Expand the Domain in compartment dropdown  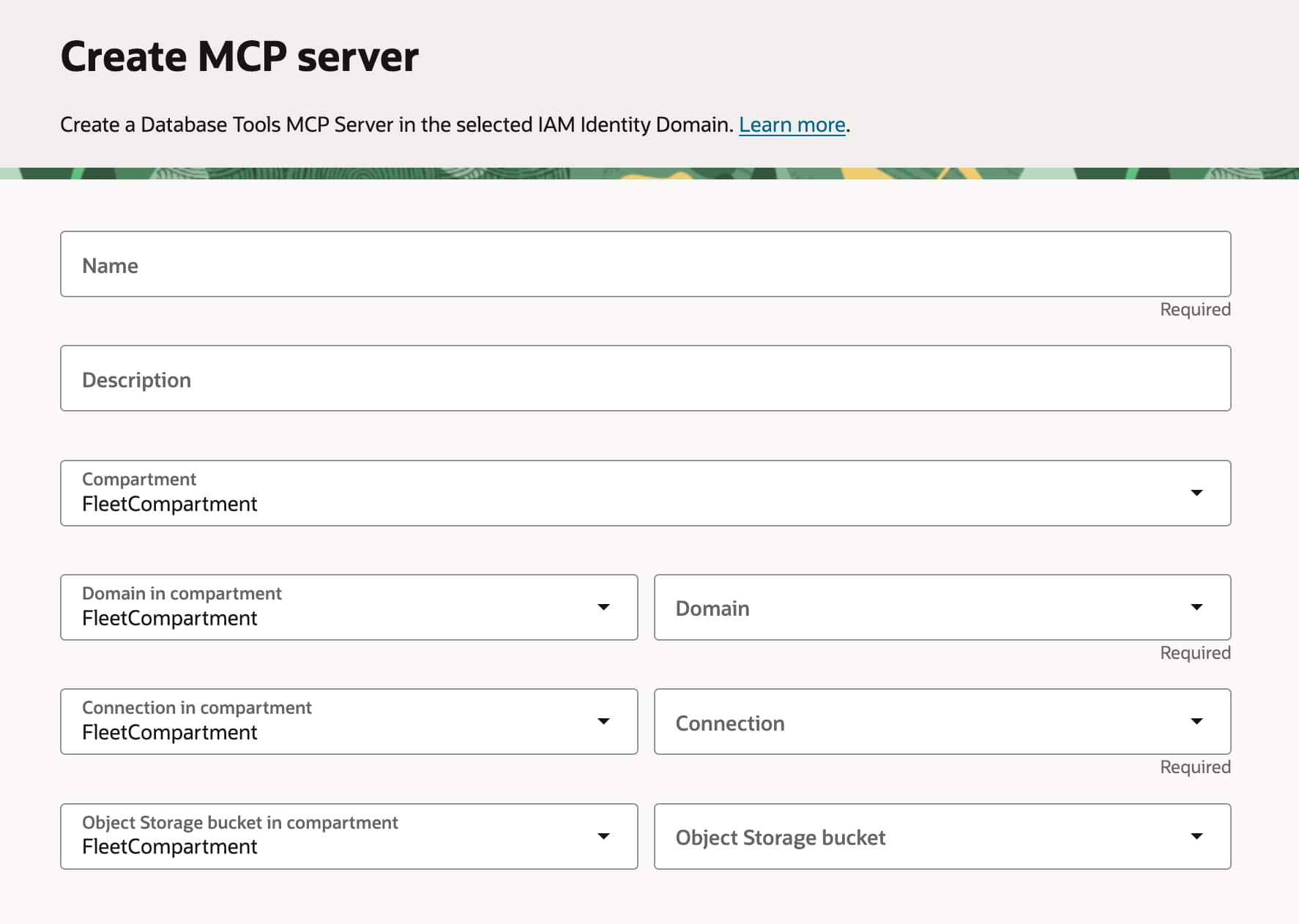point(349,607)
